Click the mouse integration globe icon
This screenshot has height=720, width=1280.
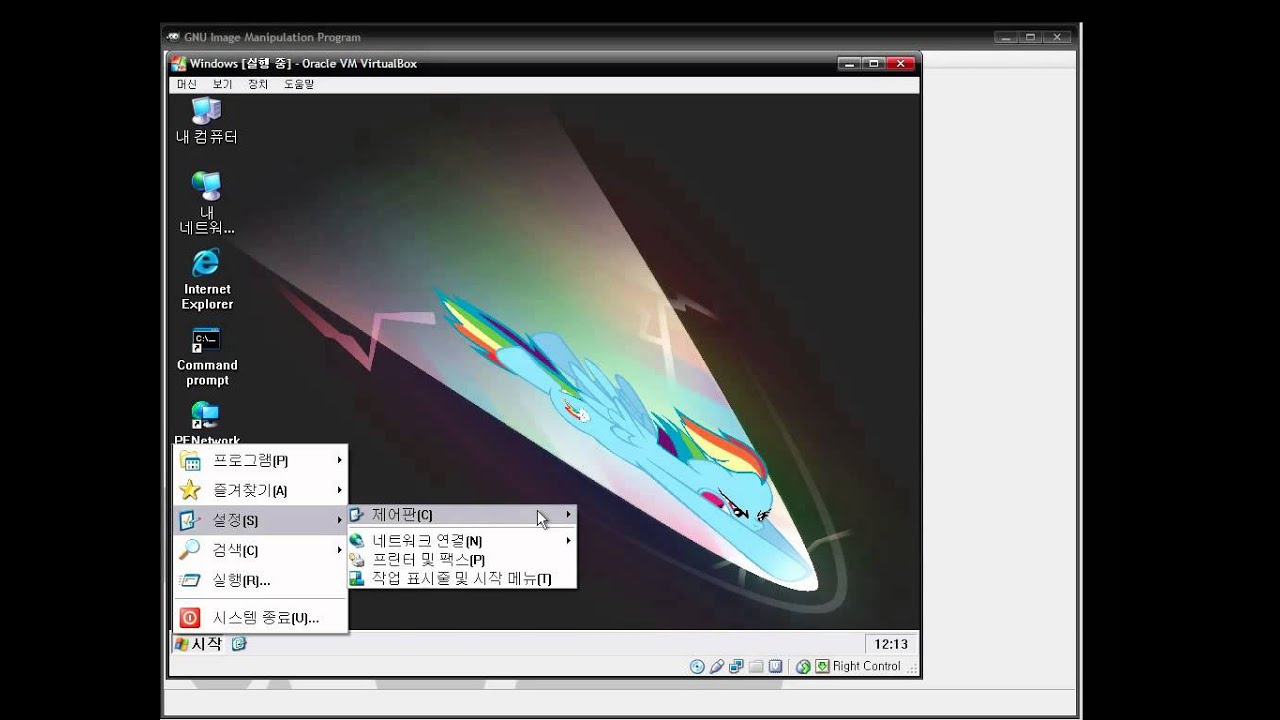click(802, 667)
